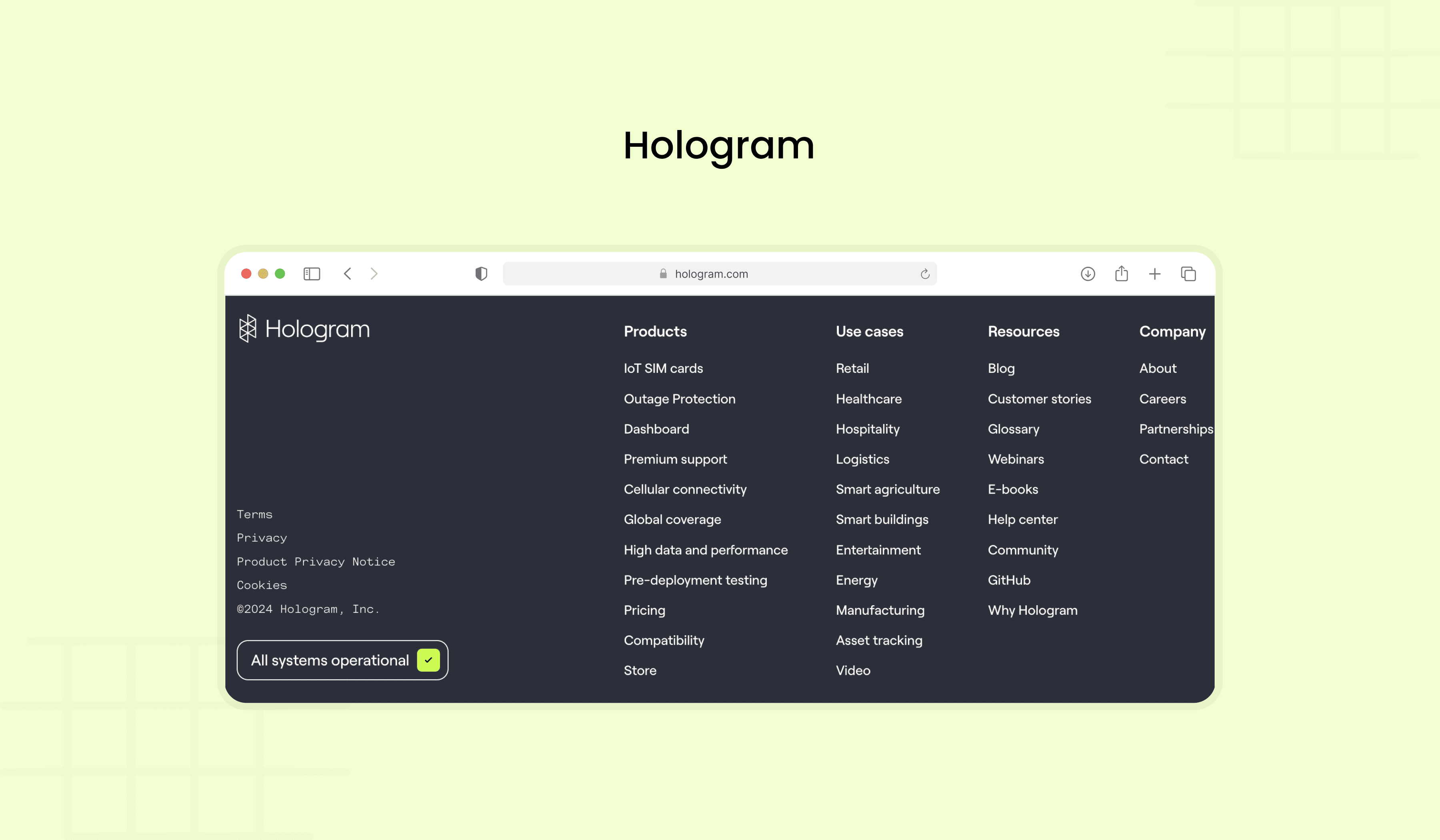Open the Asset tracking link
The image size is (1440, 840).
(879, 641)
